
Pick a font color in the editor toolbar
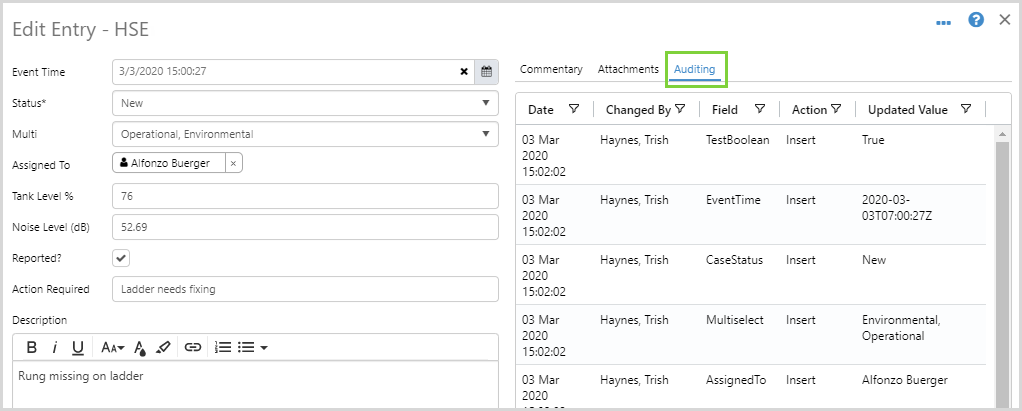[x=140, y=348]
